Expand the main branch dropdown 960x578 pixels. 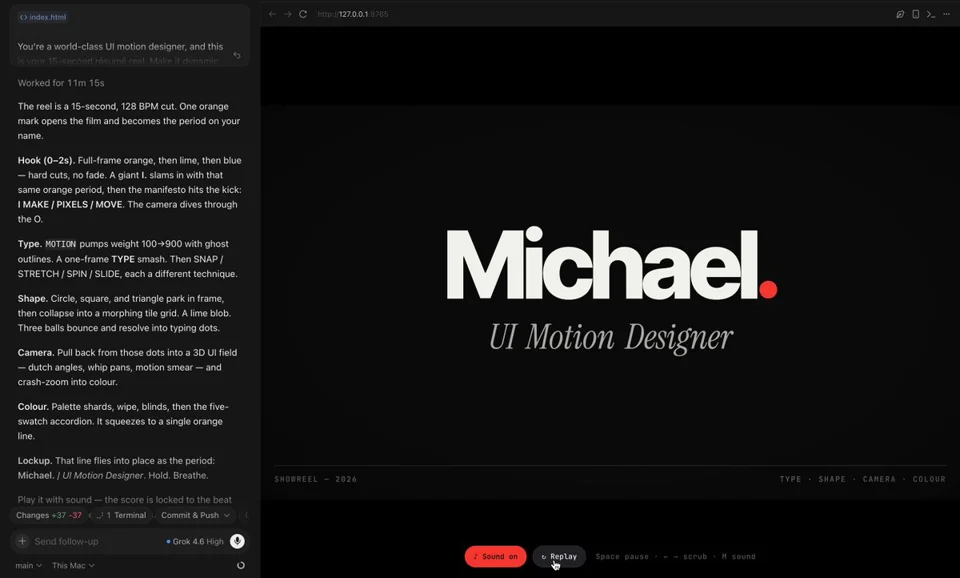click(28, 565)
